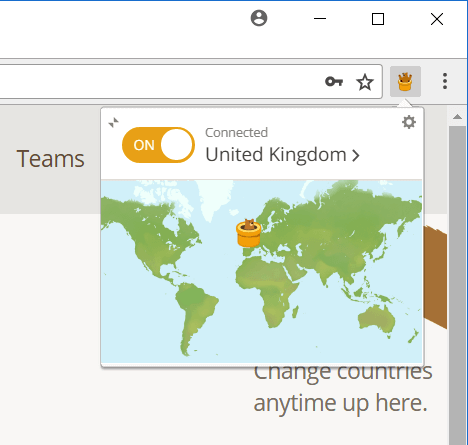The height and width of the screenshot is (445, 468).
Task: Close the browser window
Action: click(x=437, y=19)
